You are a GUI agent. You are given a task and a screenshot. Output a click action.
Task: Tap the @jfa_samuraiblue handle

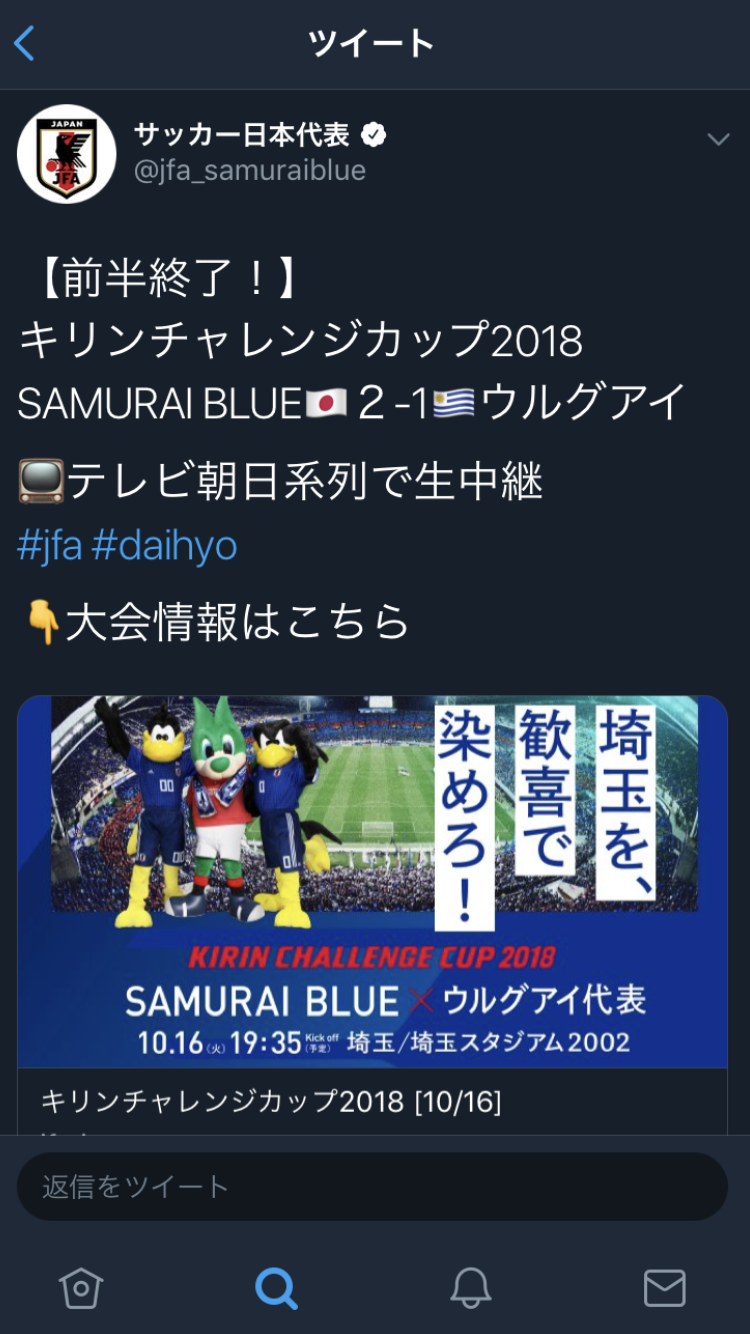pyautogui.click(x=250, y=170)
